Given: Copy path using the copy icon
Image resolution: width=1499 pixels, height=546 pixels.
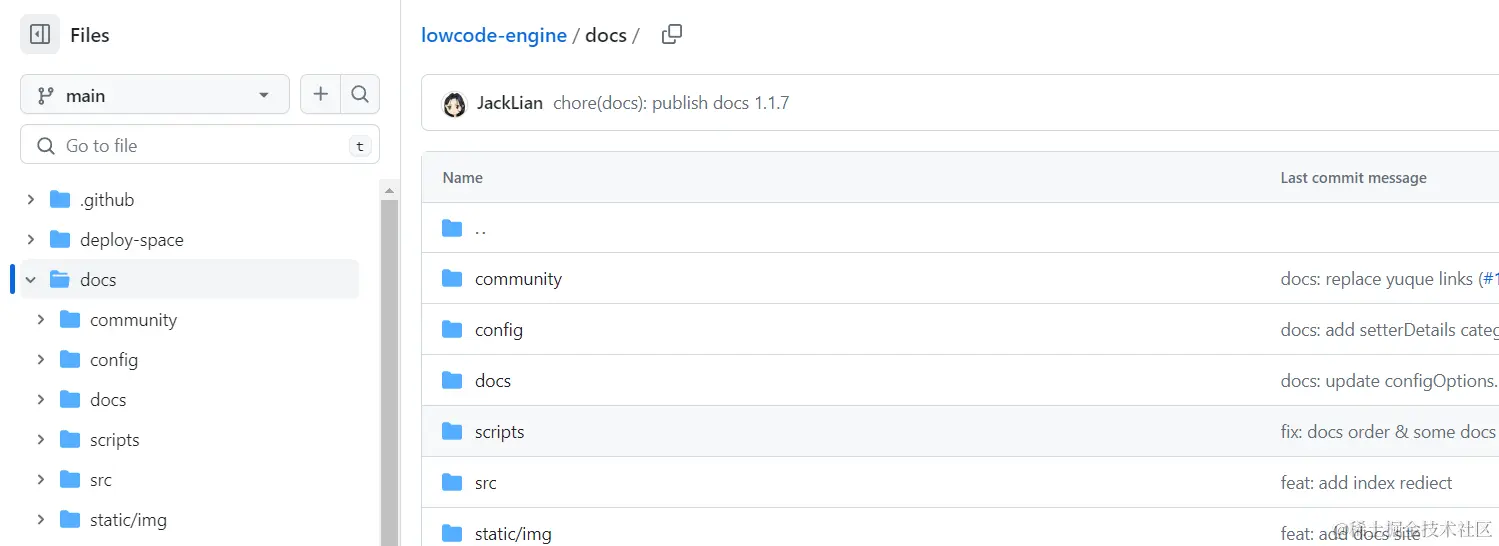Looking at the screenshot, I should click(672, 35).
